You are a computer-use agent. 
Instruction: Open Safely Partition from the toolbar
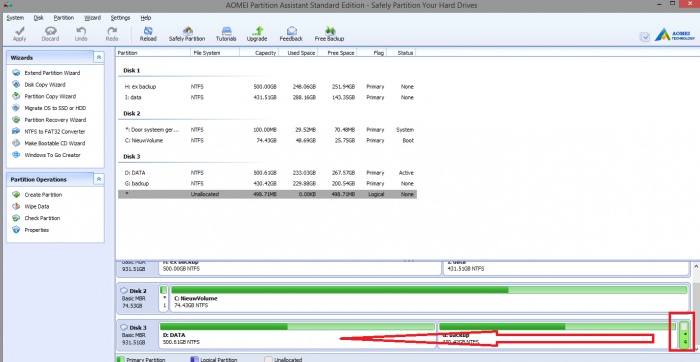click(187, 34)
